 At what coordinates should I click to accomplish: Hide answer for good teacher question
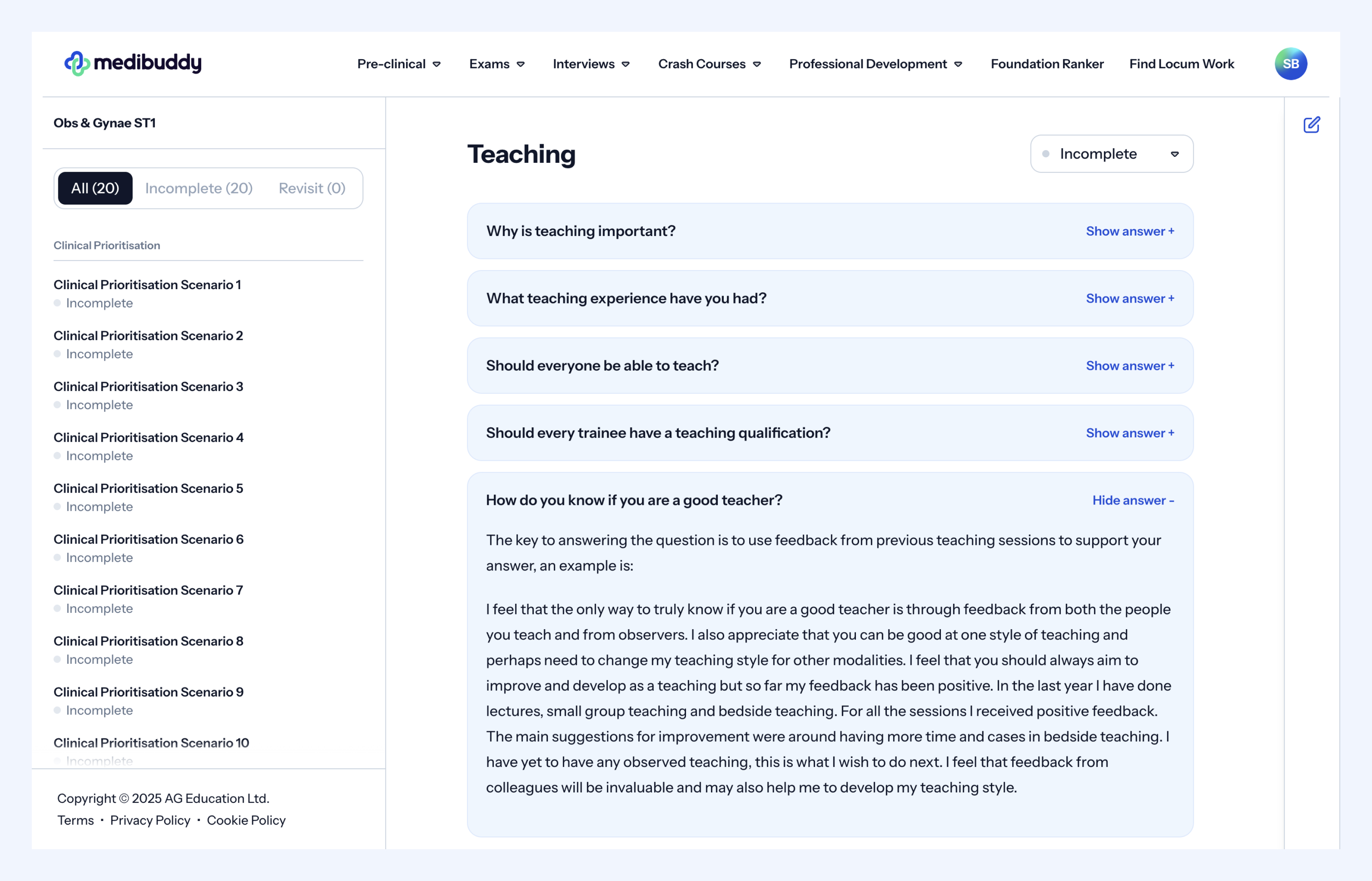tap(1133, 500)
